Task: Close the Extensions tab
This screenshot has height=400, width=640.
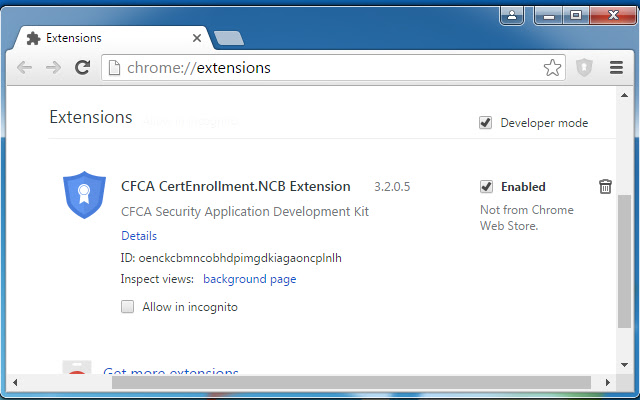Action: click(197, 38)
